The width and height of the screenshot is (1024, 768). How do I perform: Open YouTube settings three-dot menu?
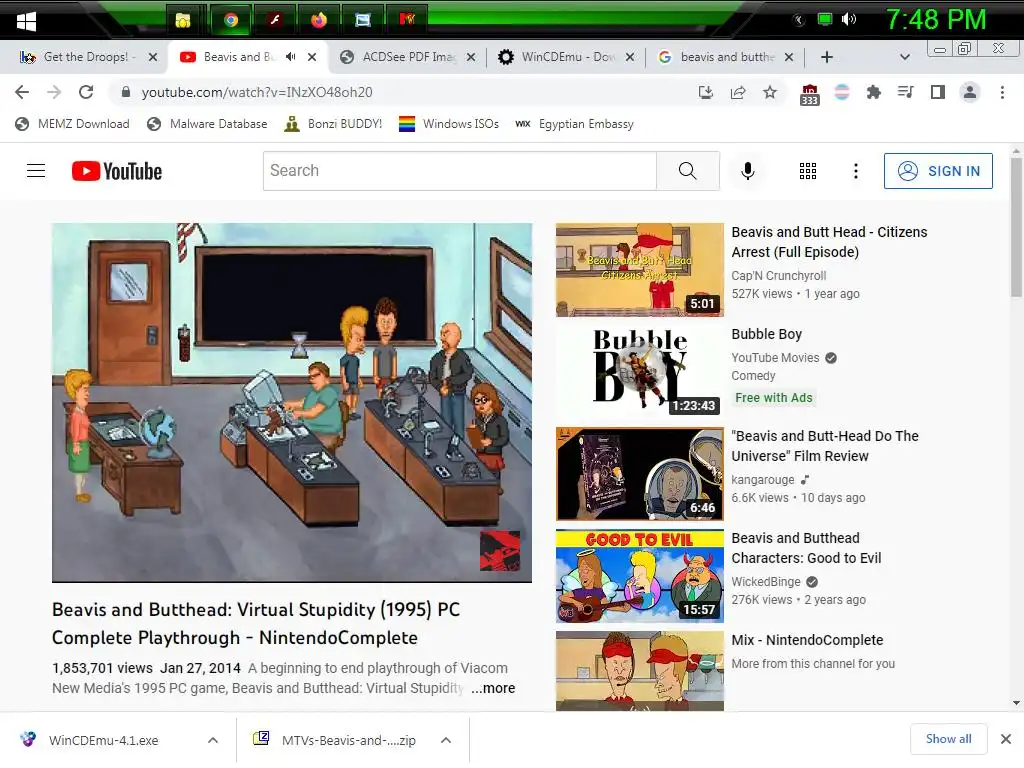click(856, 171)
